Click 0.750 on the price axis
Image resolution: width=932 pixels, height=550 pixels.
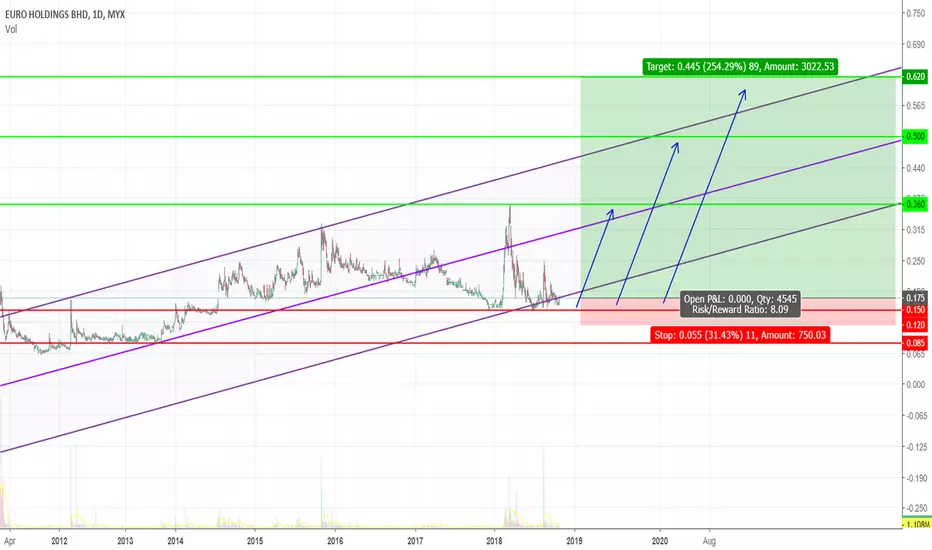[915, 13]
